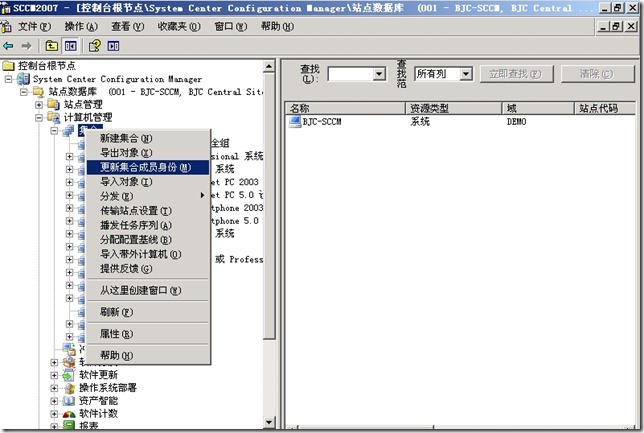Collapse the System Center Configuration Manager node
Screen dimensions: 644x433
click(9, 79)
